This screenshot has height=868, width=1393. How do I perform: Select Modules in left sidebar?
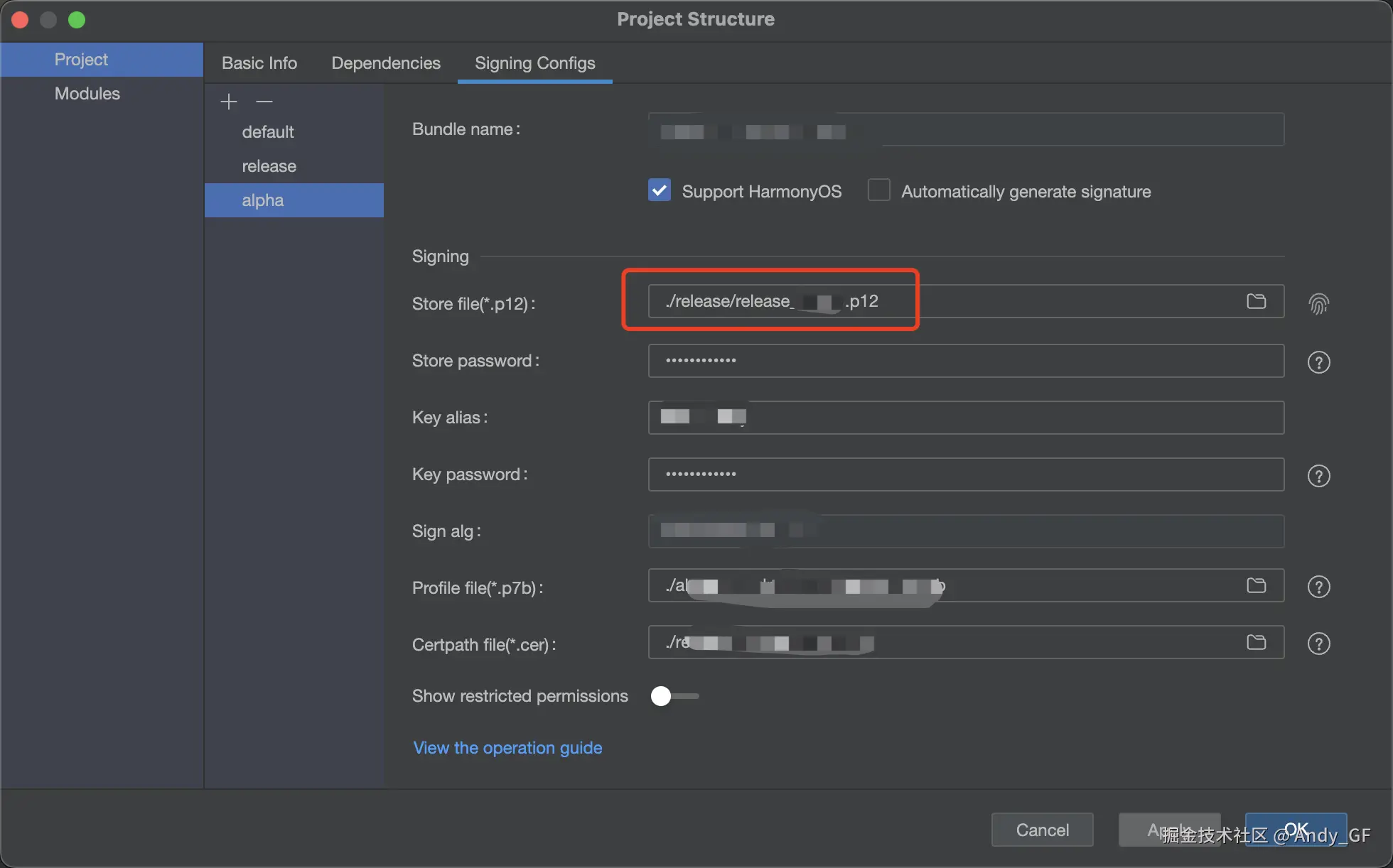87,94
